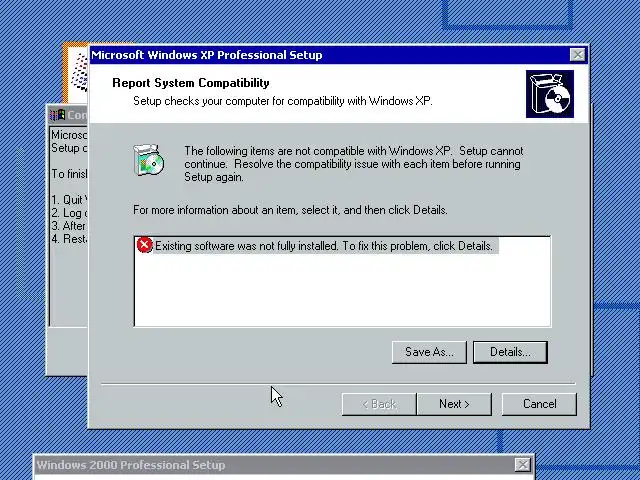Viewport: 640px width, 480px height.
Task: Click the grayed-out < Back button
Action: [379, 404]
